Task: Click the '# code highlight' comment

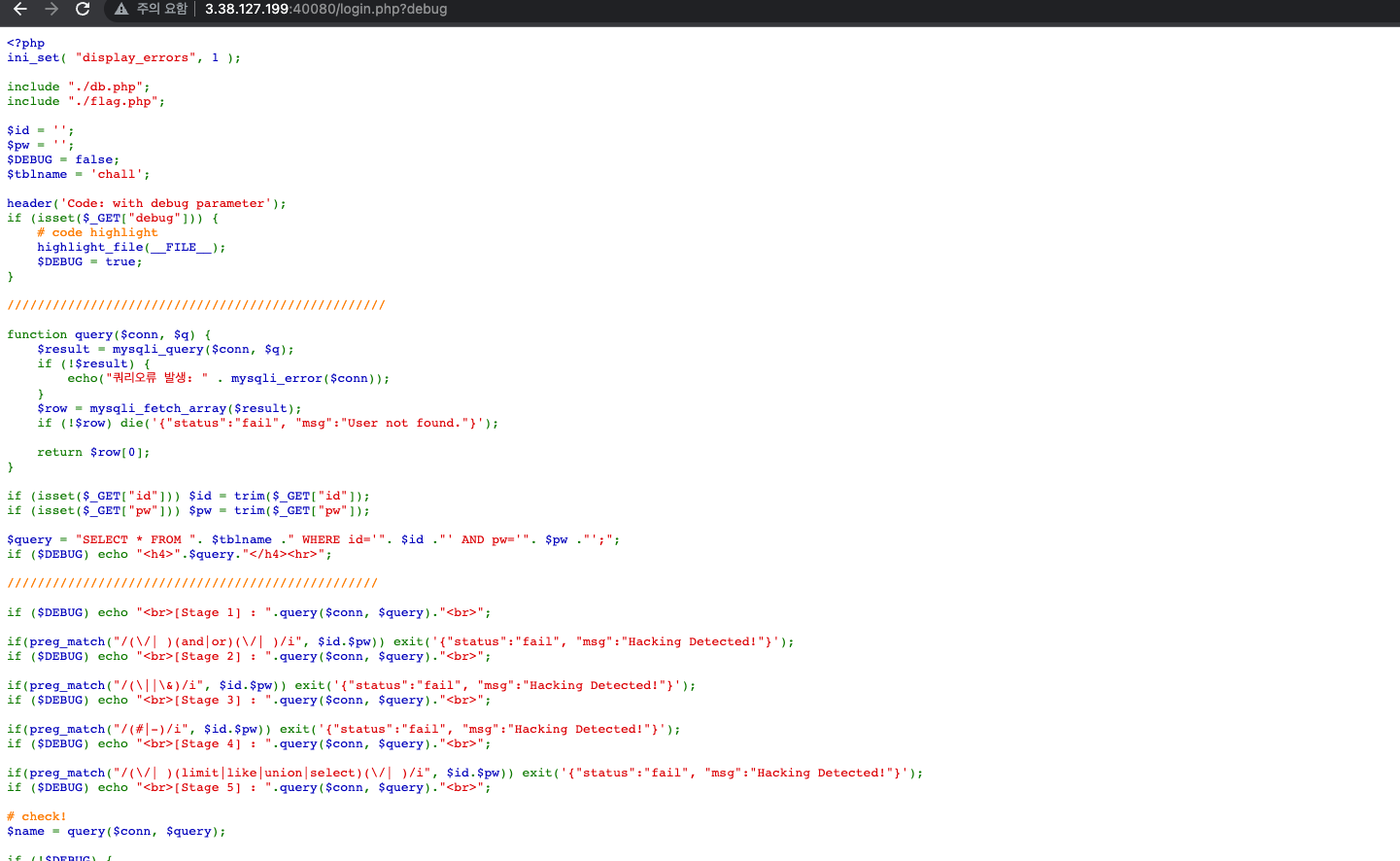Action: pyautogui.click(x=97, y=232)
